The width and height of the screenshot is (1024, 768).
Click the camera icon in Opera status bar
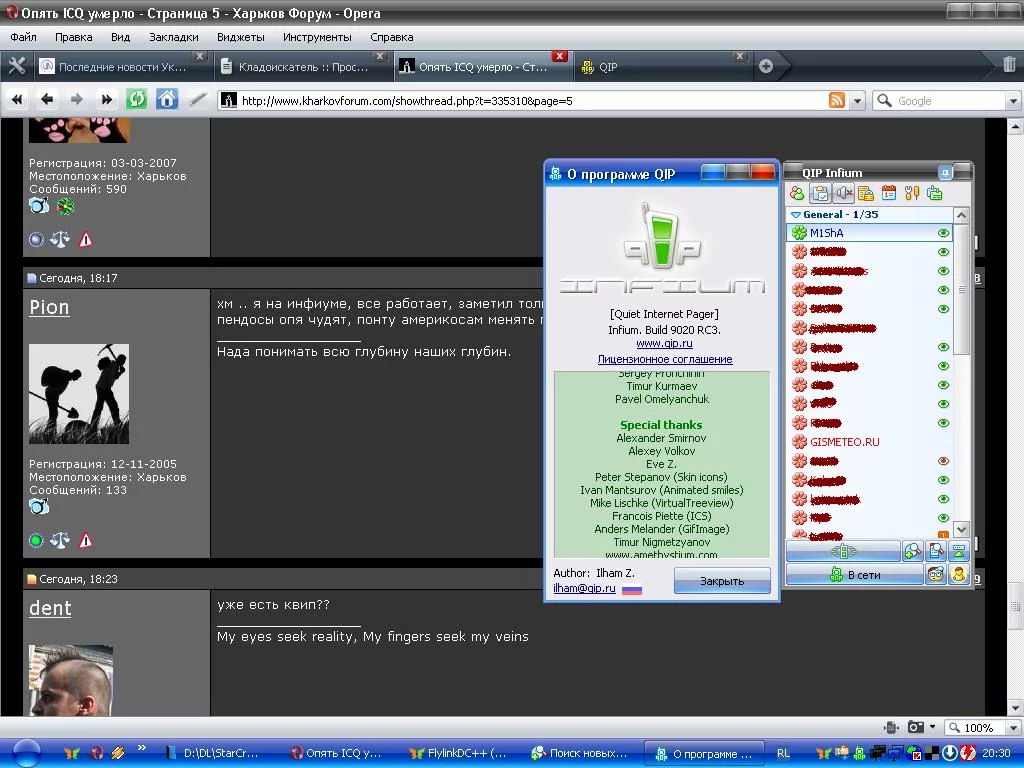tap(916, 728)
